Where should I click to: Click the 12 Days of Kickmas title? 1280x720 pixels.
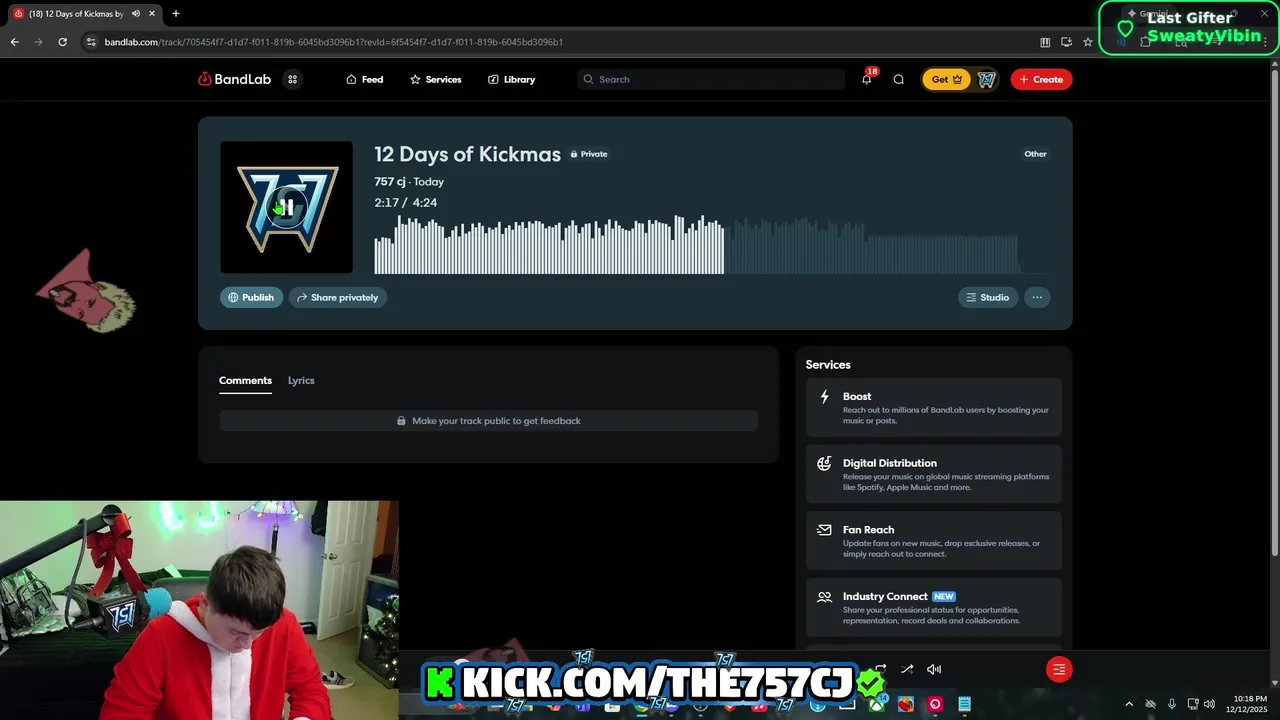pos(467,154)
